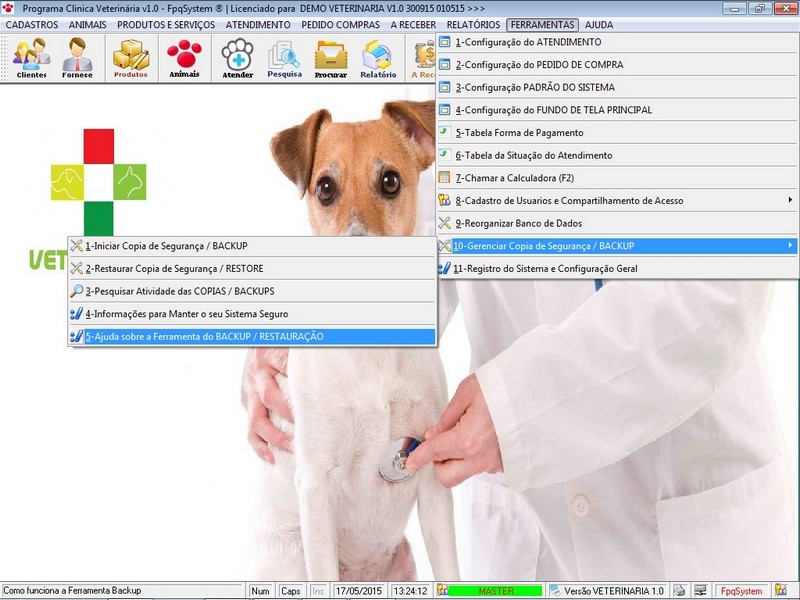Open the Produtos toolbar icon
Image resolution: width=800 pixels, height=600 pixels.
(x=131, y=58)
